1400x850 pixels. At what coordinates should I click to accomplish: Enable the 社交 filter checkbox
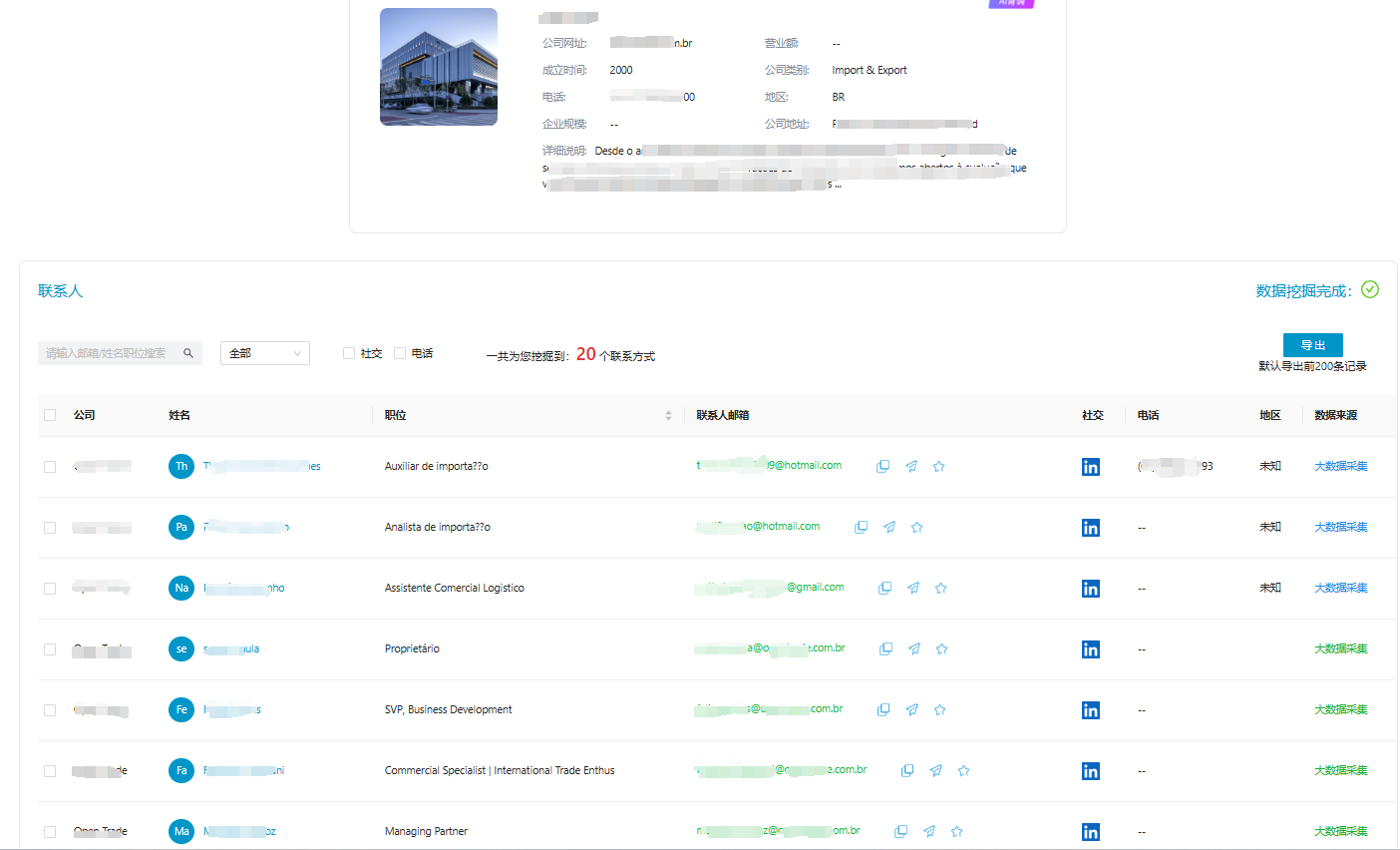pyautogui.click(x=349, y=353)
